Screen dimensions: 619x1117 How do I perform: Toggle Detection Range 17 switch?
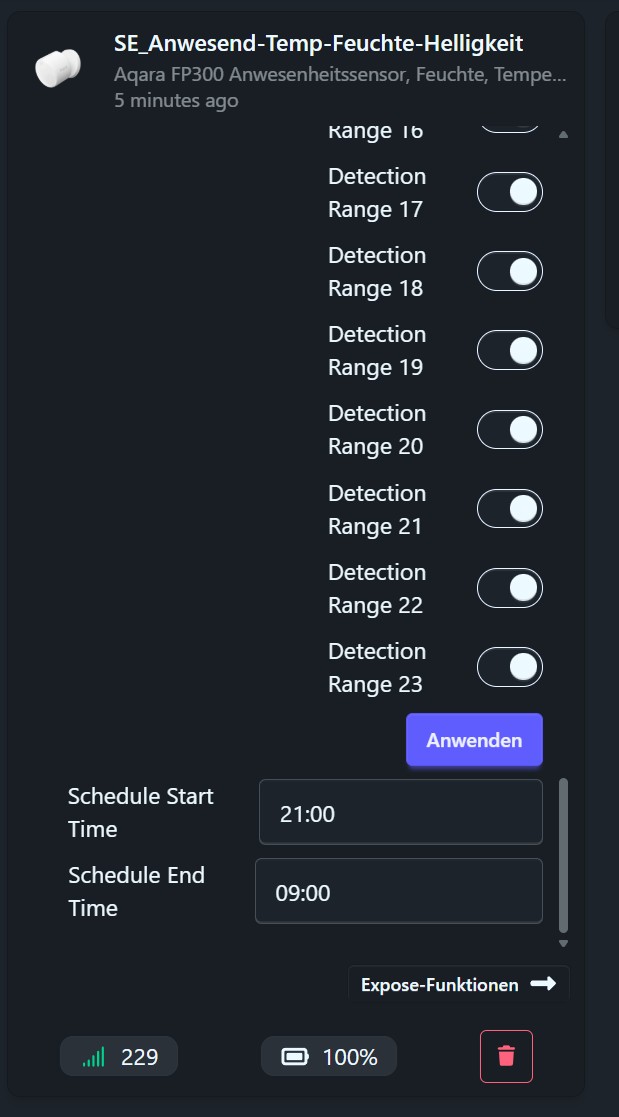[x=510, y=192]
